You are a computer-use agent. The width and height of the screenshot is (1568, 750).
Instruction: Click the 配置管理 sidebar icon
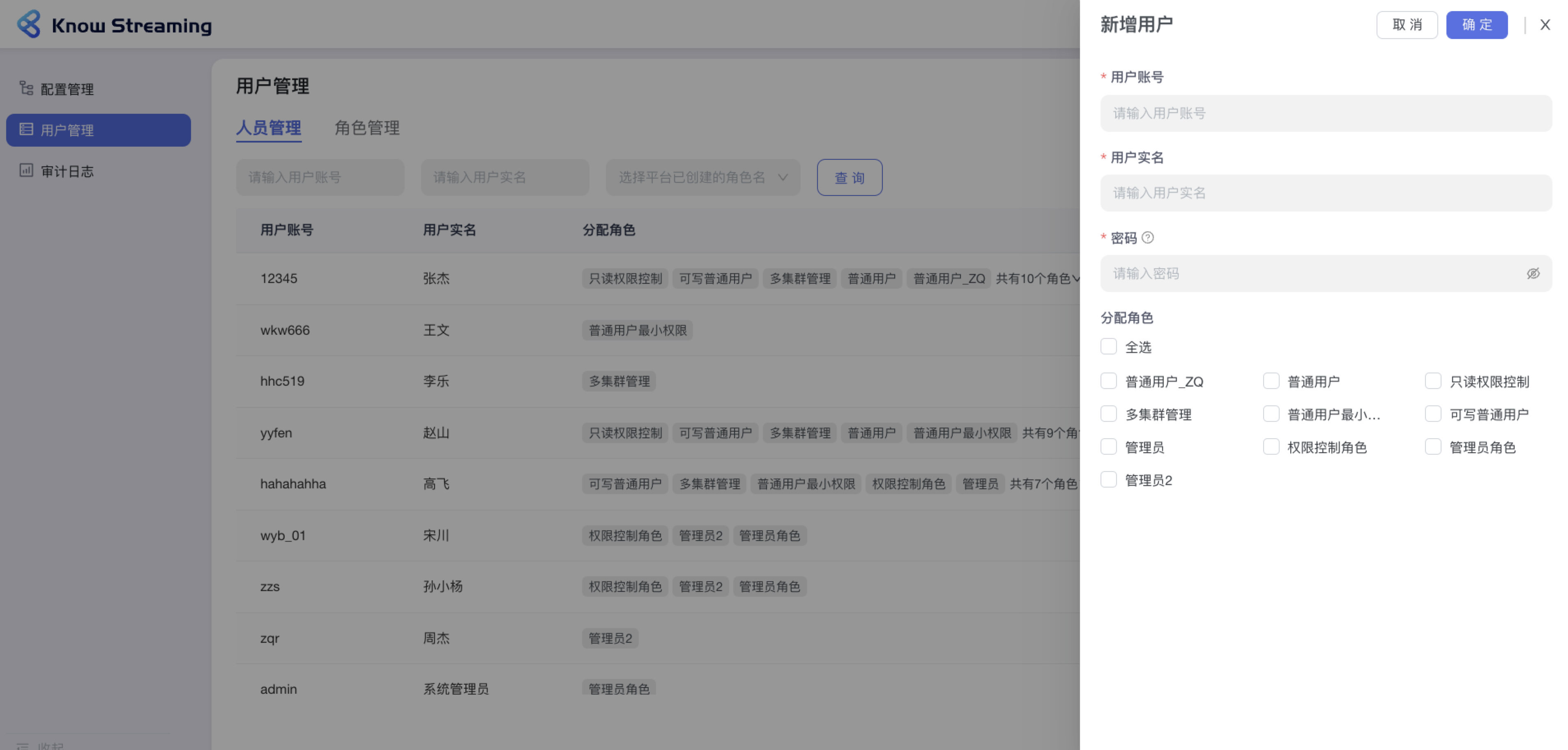(x=25, y=88)
